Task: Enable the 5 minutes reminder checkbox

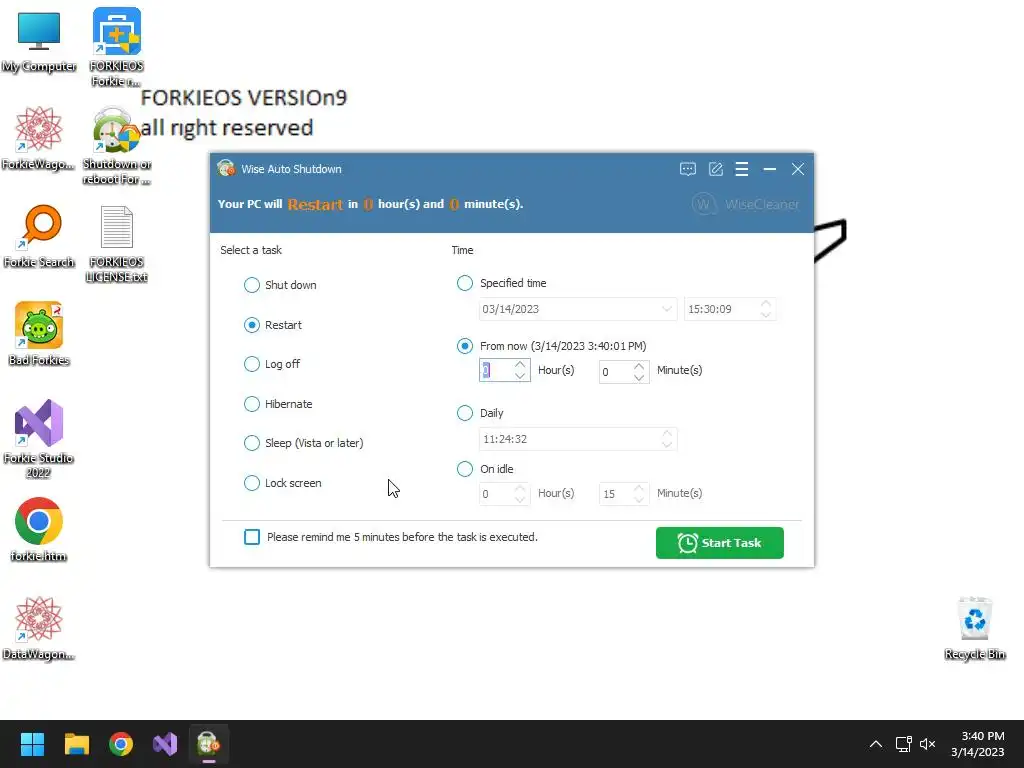Action: point(252,537)
